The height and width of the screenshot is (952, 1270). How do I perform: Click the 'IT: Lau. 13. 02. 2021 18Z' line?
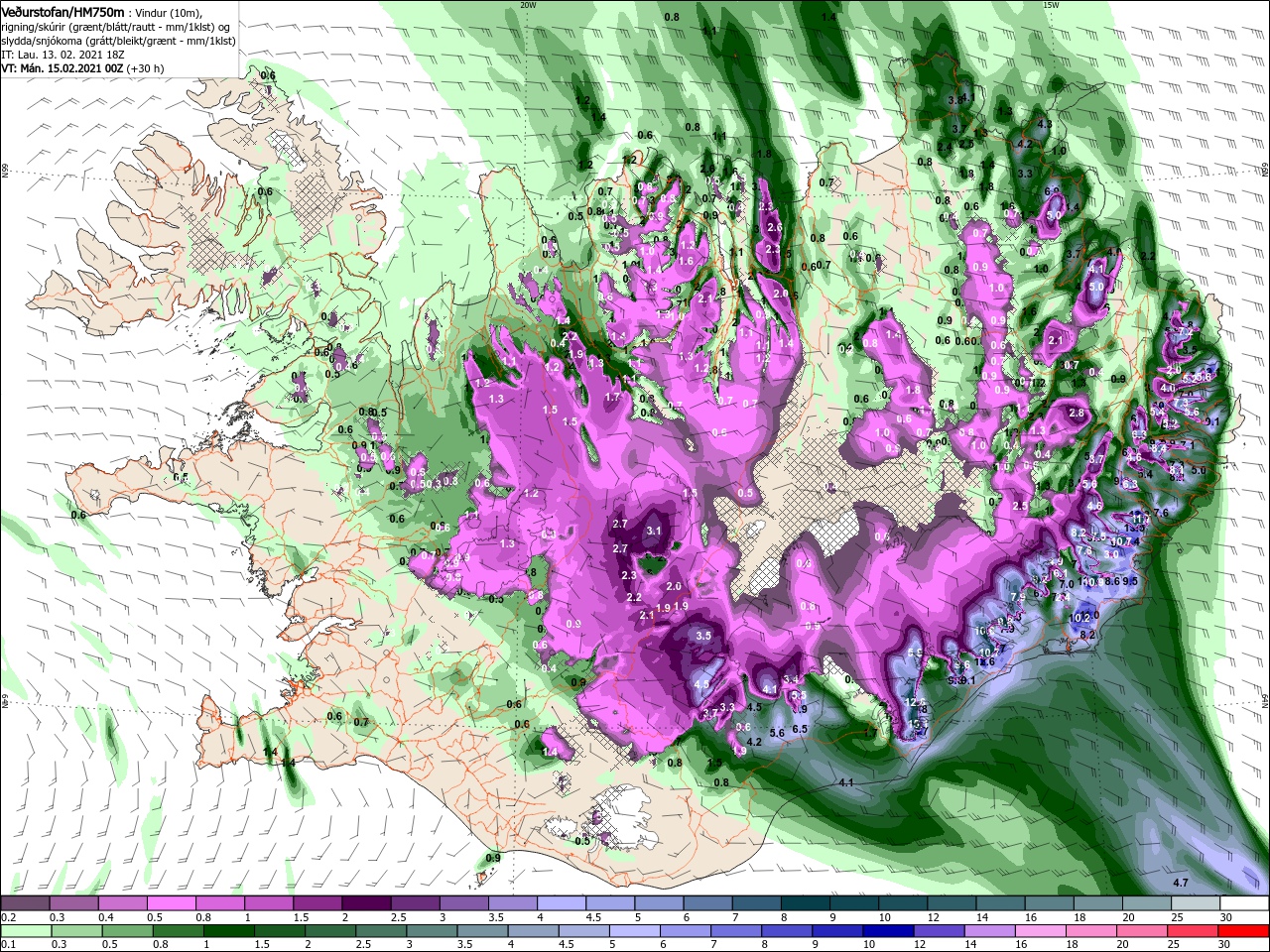point(63,55)
